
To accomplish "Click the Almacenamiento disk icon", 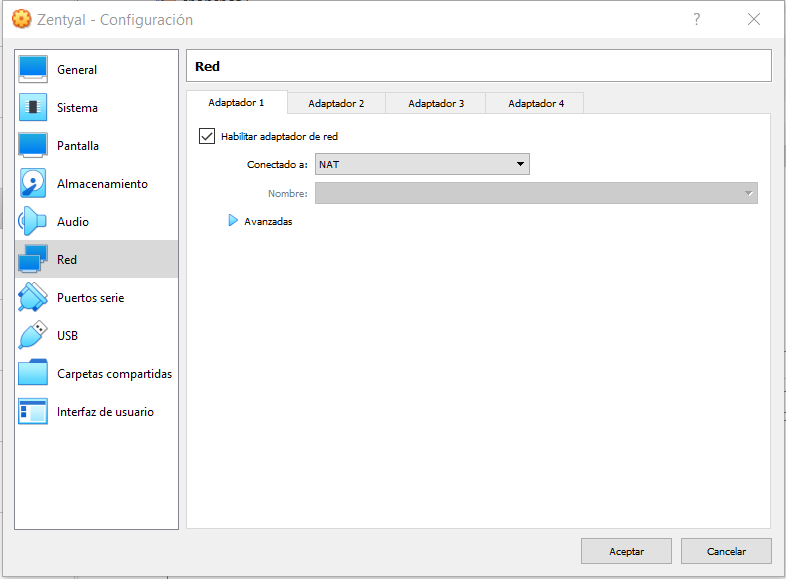I will [33, 183].
